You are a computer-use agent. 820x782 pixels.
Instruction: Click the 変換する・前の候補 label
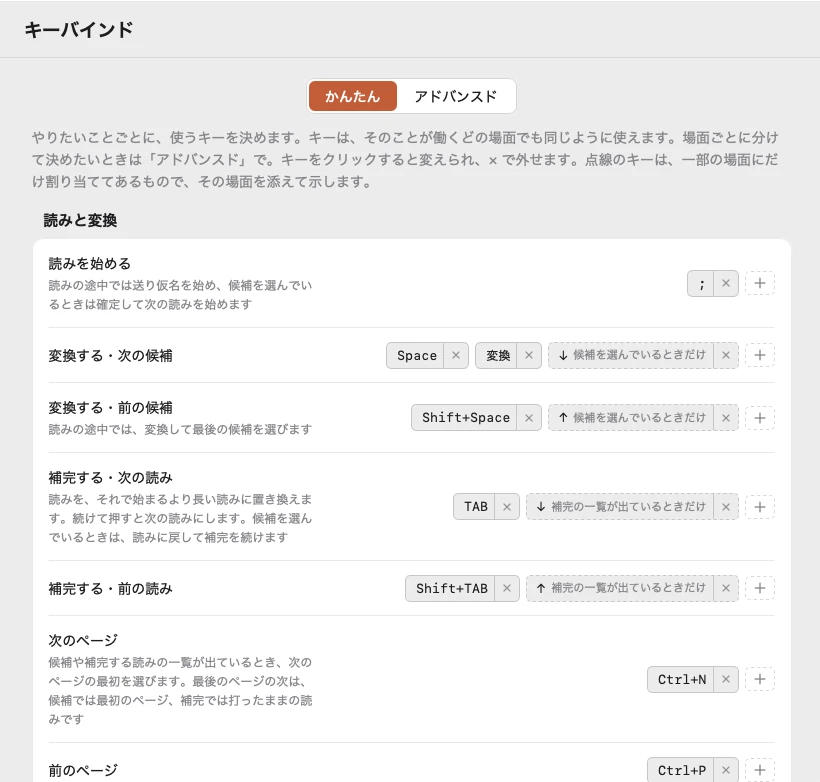point(110,407)
